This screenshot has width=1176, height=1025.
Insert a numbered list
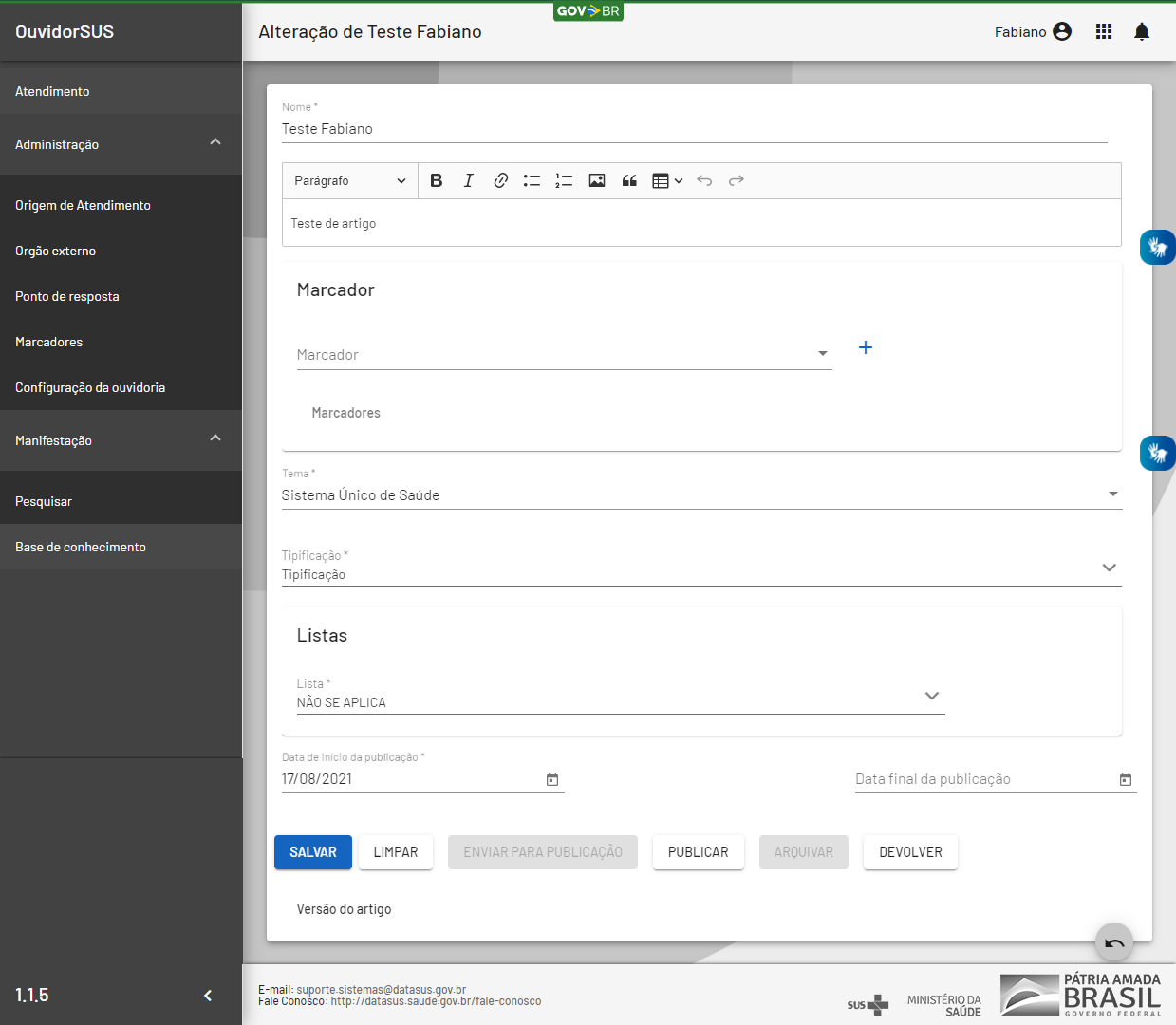564,180
